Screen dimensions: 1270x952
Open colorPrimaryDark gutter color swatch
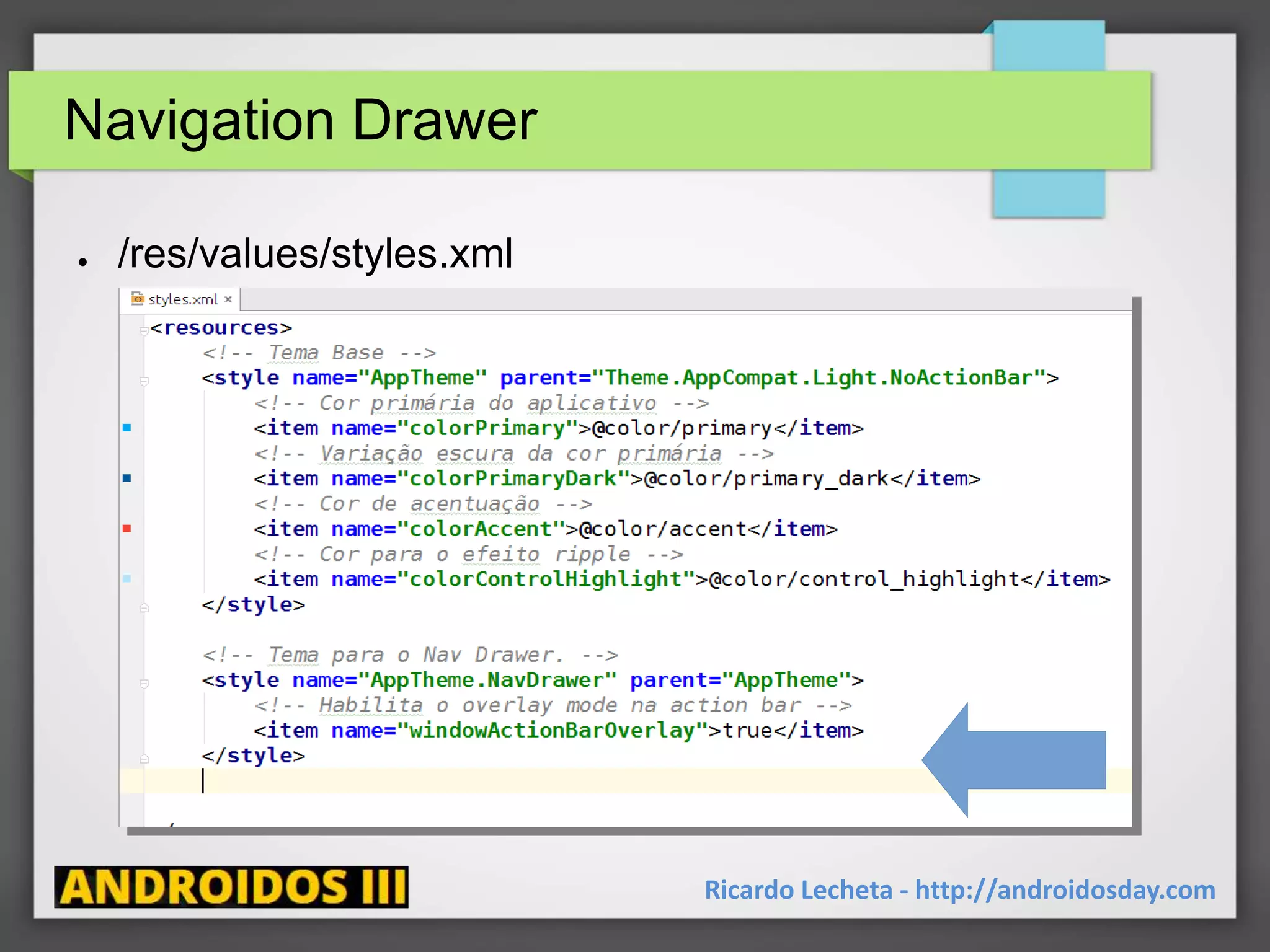[x=127, y=478]
